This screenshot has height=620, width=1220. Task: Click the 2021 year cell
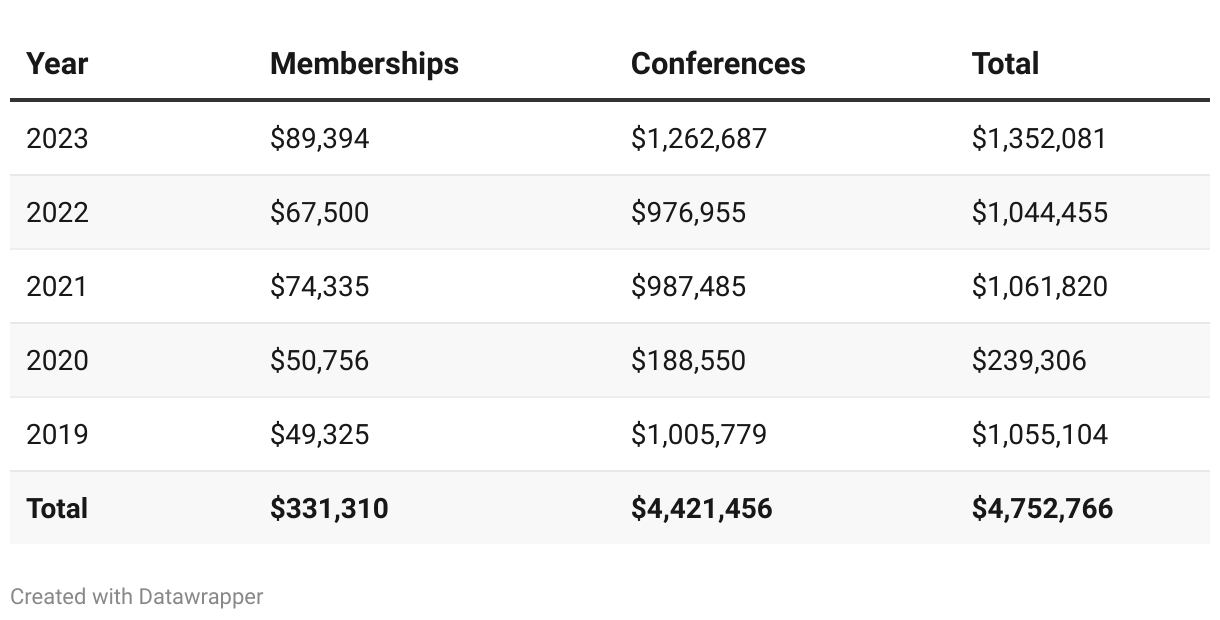57,286
